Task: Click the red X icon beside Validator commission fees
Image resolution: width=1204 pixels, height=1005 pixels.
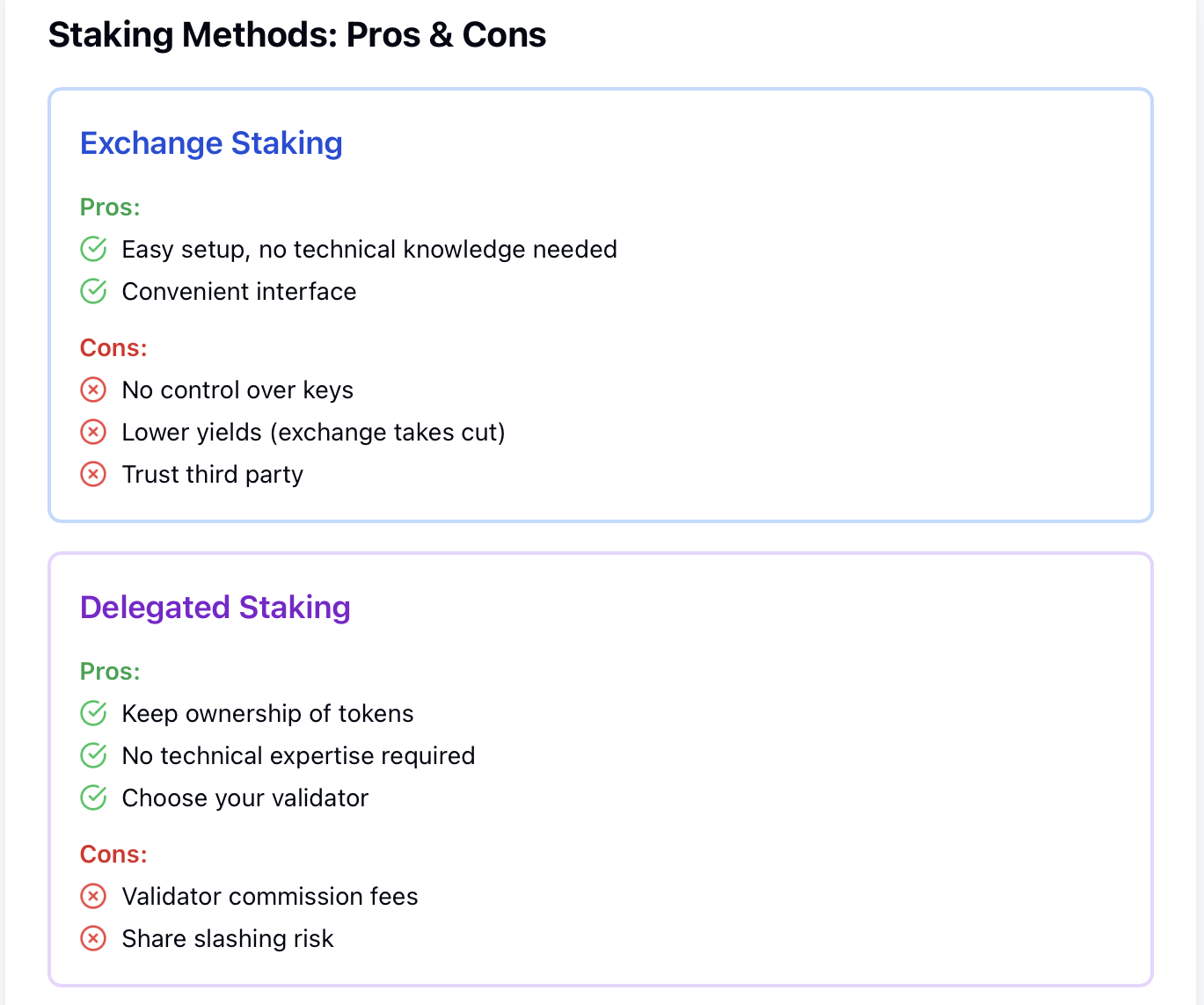Action: click(93, 896)
